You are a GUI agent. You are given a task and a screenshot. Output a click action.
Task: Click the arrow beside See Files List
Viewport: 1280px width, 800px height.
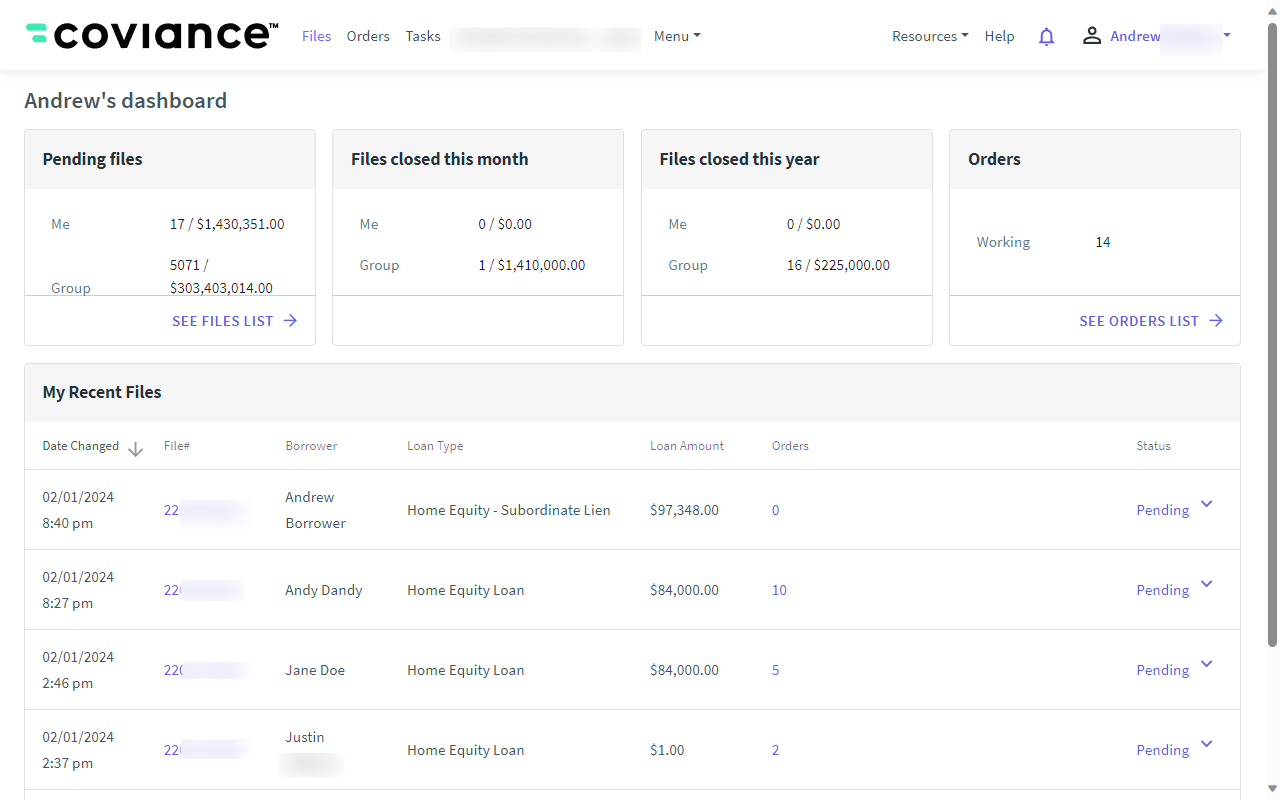(290, 321)
